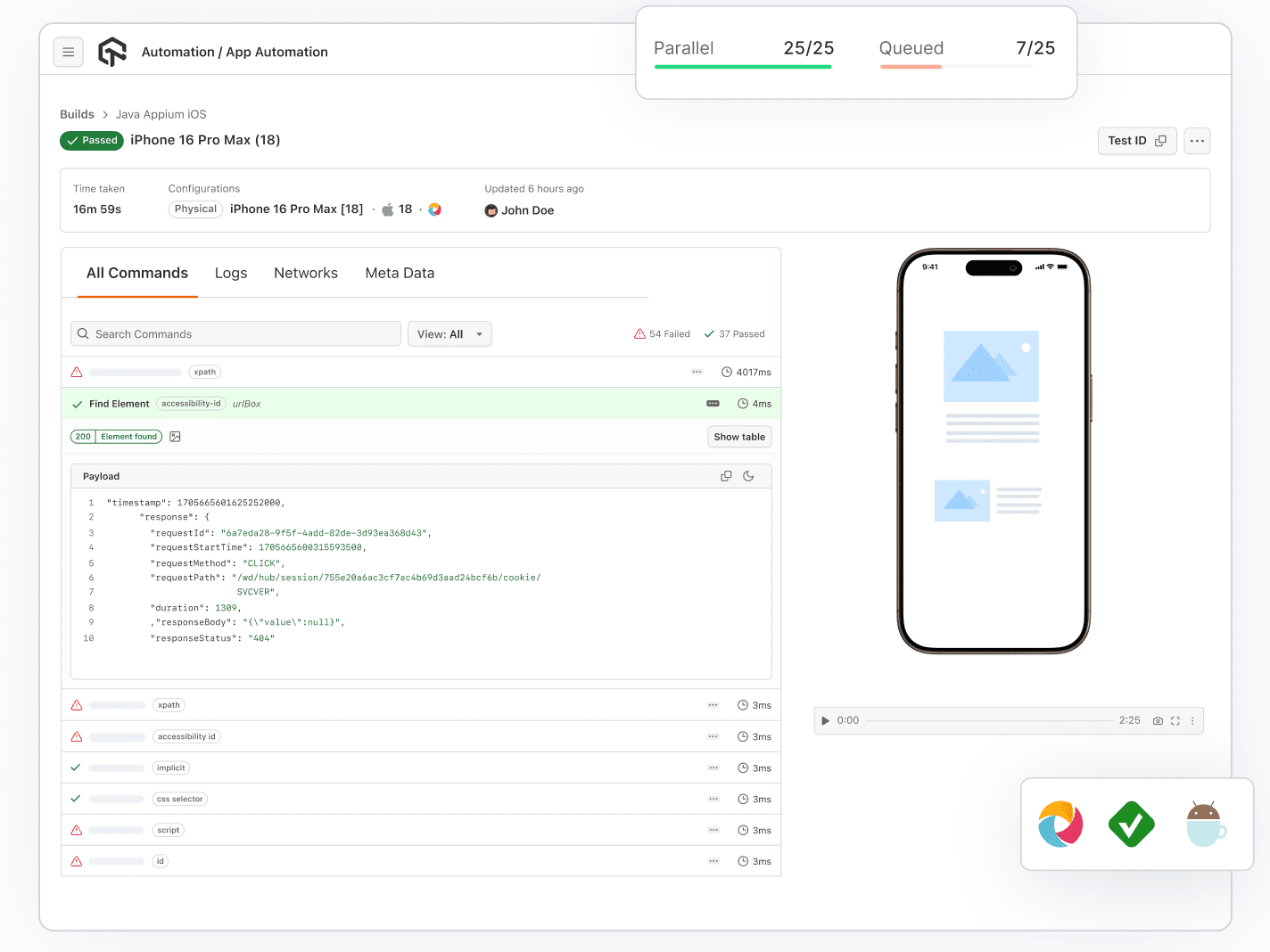Play the device session recording
Image resolution: width=1270 pixels, height=952 pixels.
(x=825, y=720)
